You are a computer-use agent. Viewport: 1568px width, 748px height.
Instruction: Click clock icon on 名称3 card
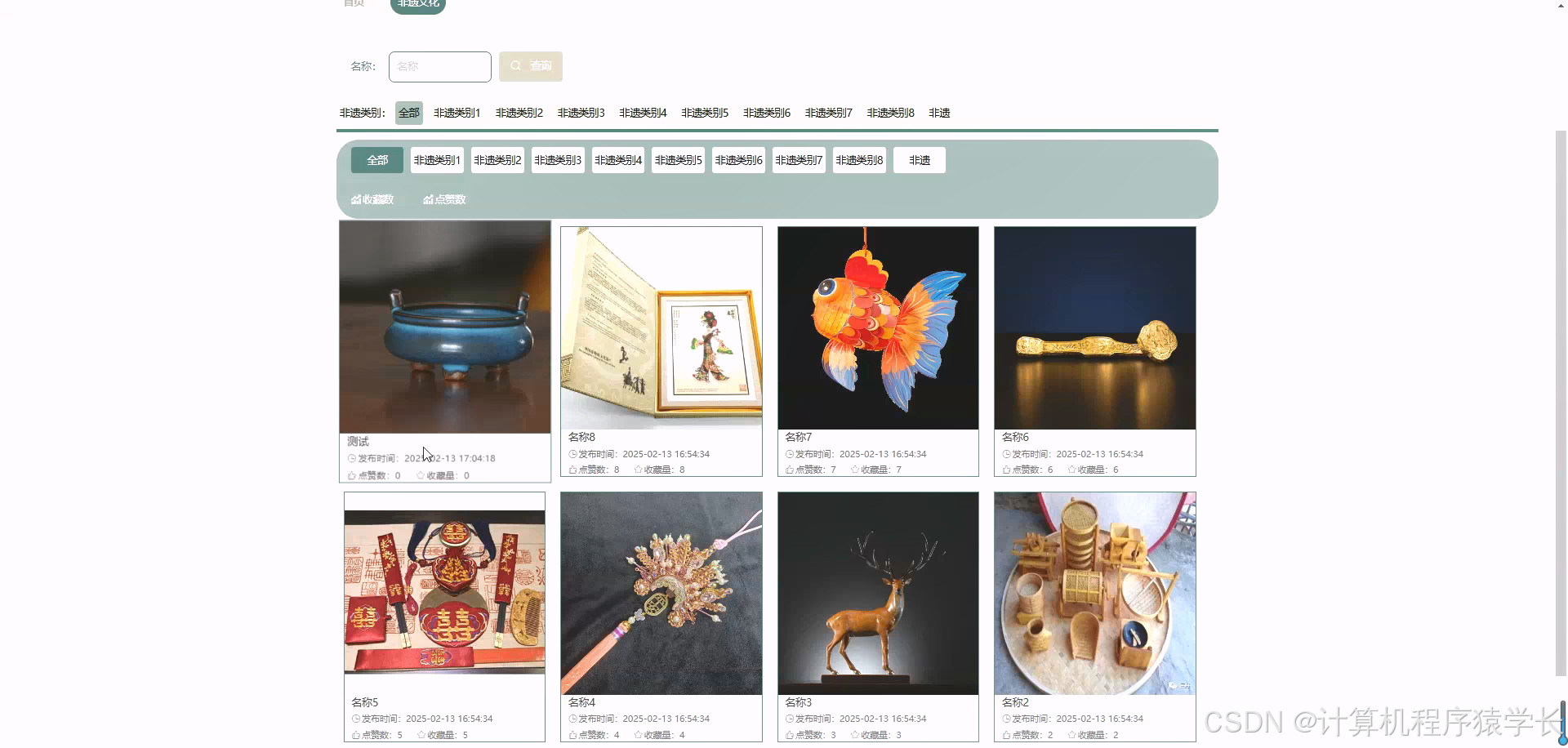point(790,719)
